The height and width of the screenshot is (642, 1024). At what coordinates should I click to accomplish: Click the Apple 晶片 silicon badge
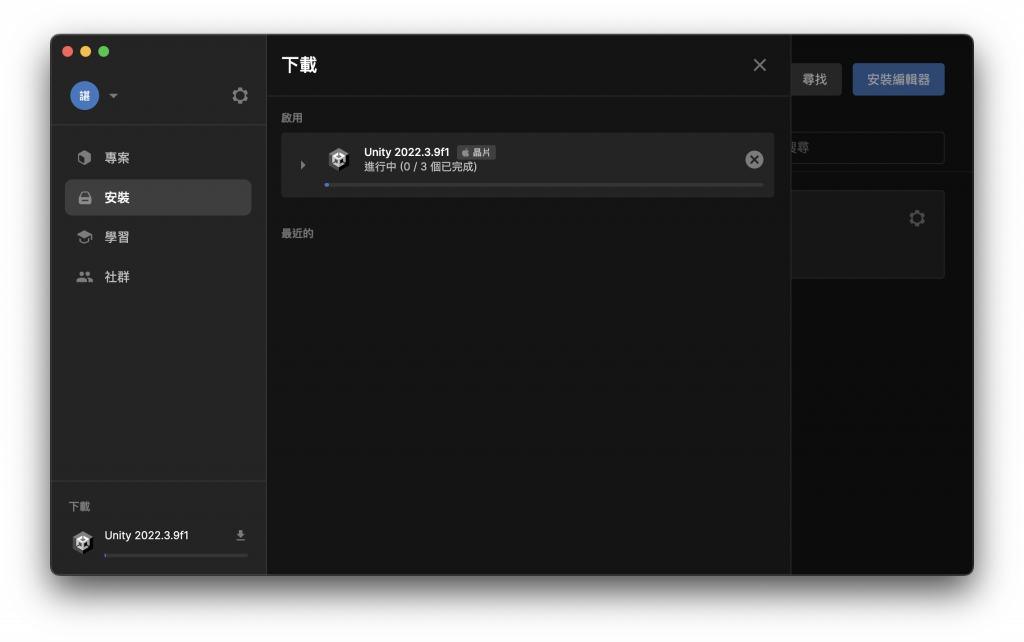476,152
